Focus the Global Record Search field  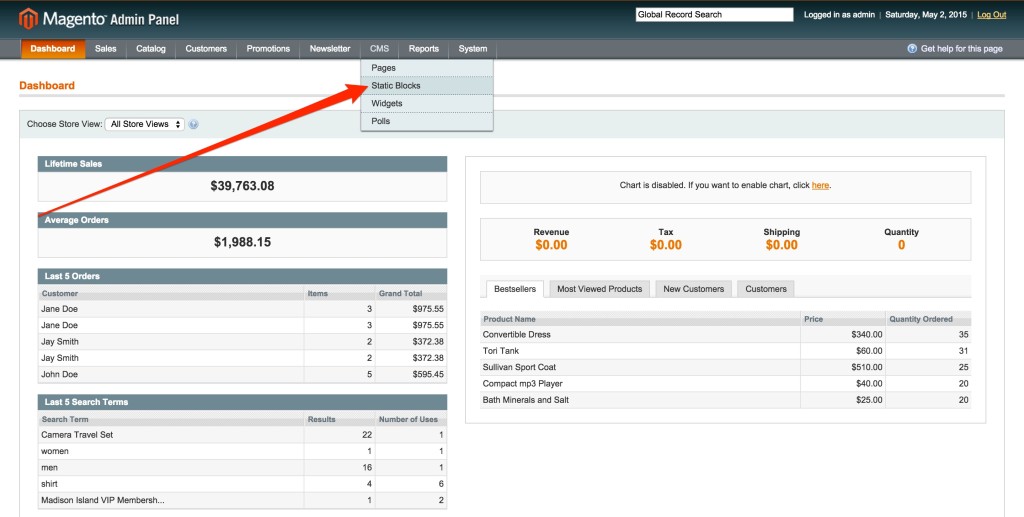click(714, 14)
